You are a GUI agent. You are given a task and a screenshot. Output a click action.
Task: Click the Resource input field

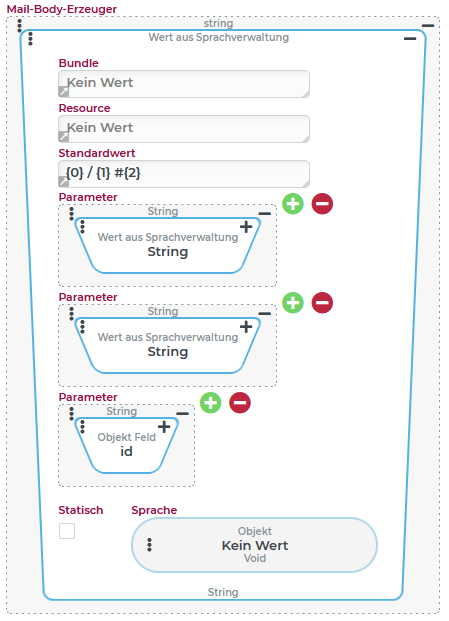click(x=184, y=129)
